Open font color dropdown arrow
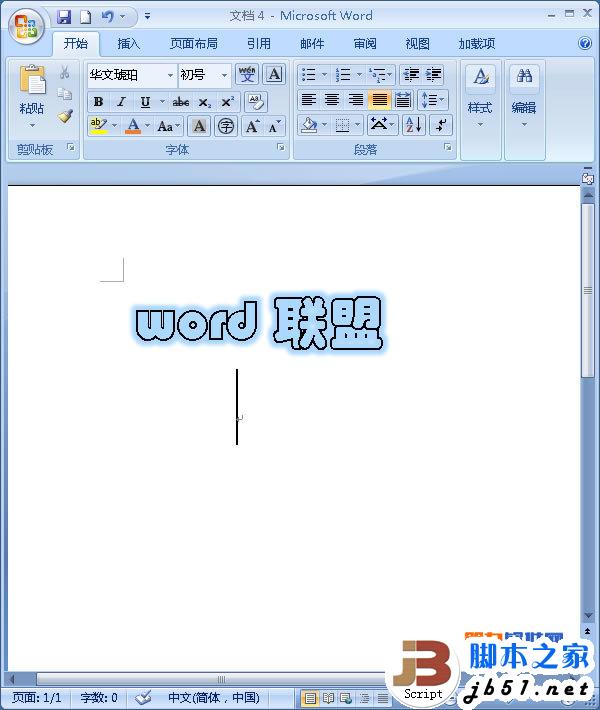The image size is (600, 710). point(147,125)
